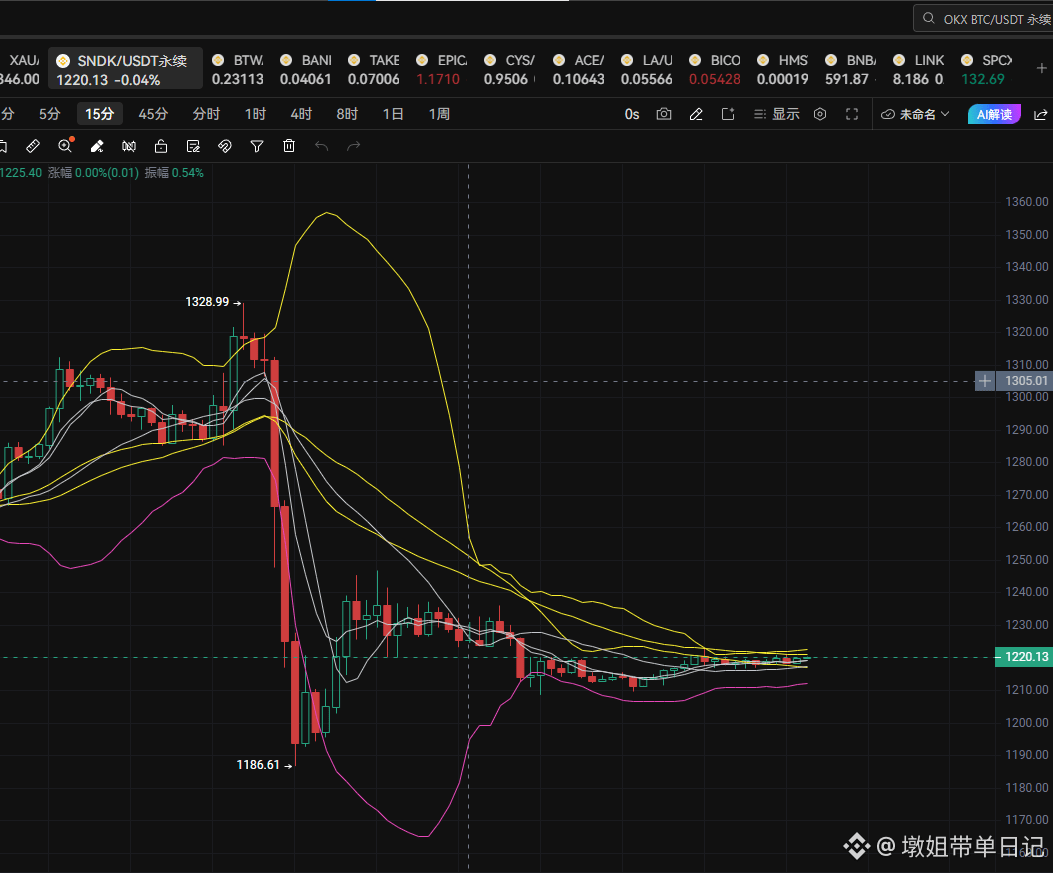Click the 1220.13 current price label
Viewport: 1053px width, 873px height.
(x=1023, y=657)
